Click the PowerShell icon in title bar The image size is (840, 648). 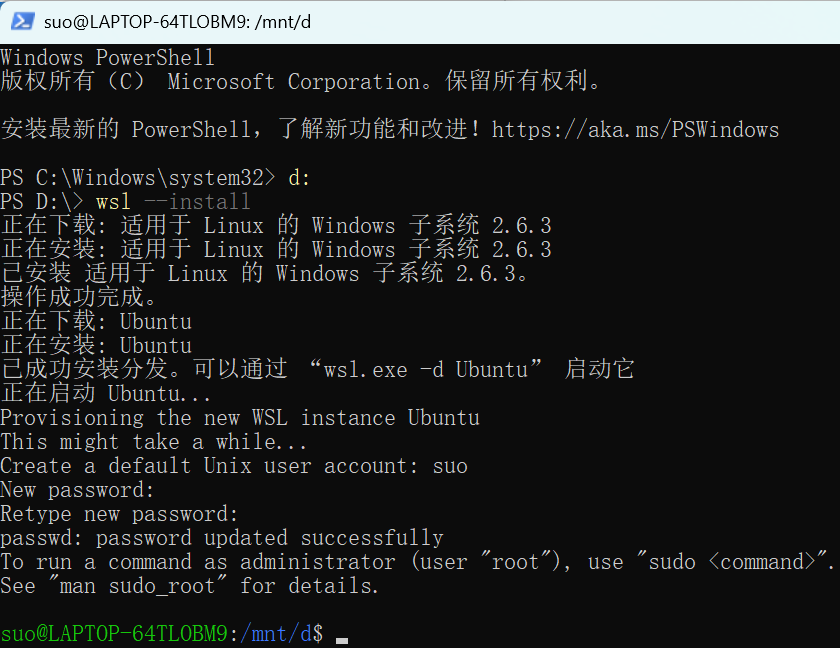[22, 21]
